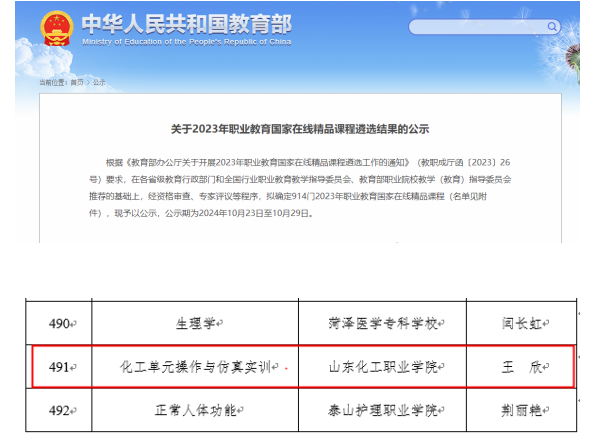
Task: Open the 公示 breadcrumb link
Action: (99, 82)
